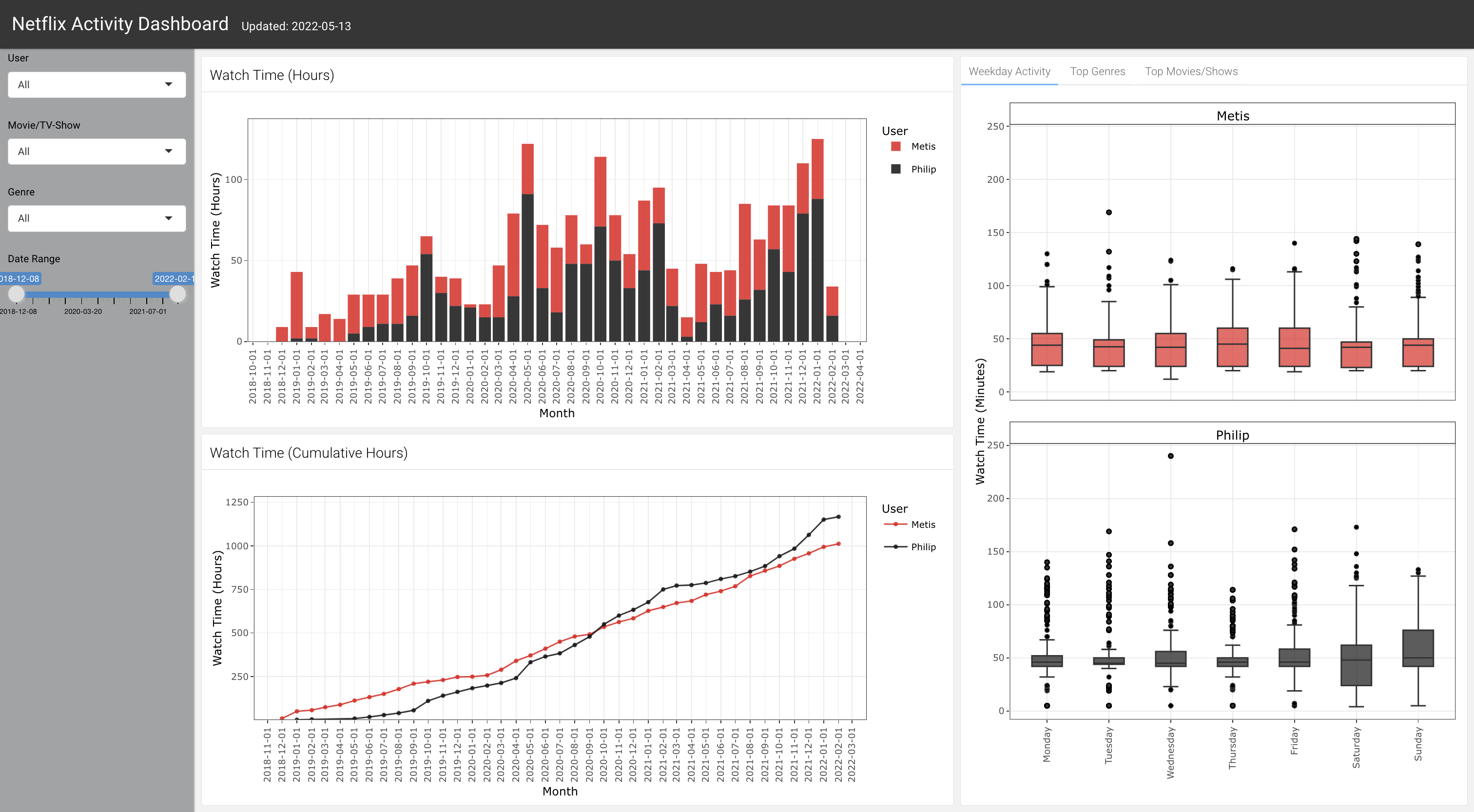Click Metis entry in cumulative chart legend
The width and height of the screenshot is (1474, 812).
(x=910, y=525)
